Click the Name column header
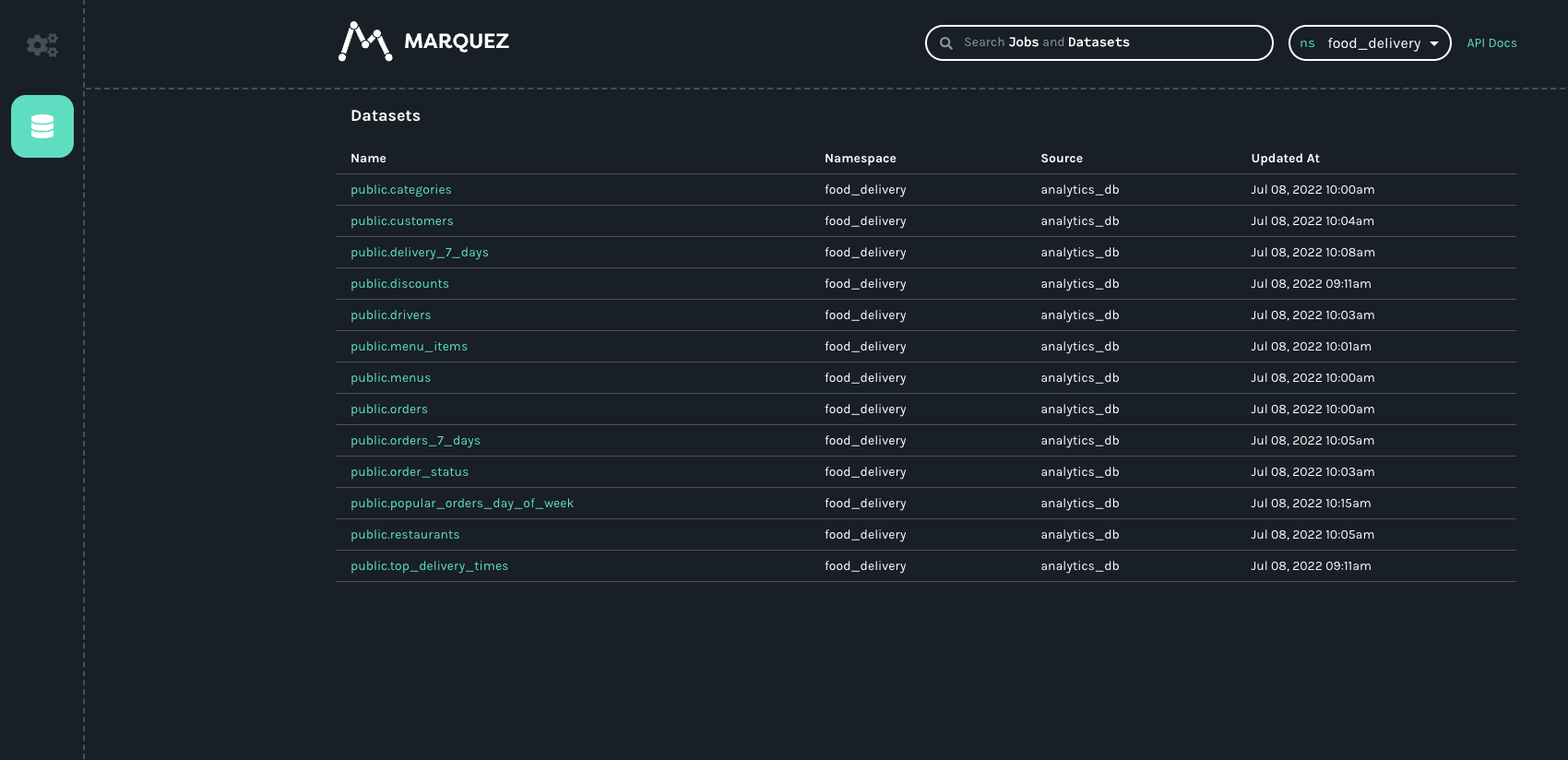 pyautogui.click(x=368, y=159)
